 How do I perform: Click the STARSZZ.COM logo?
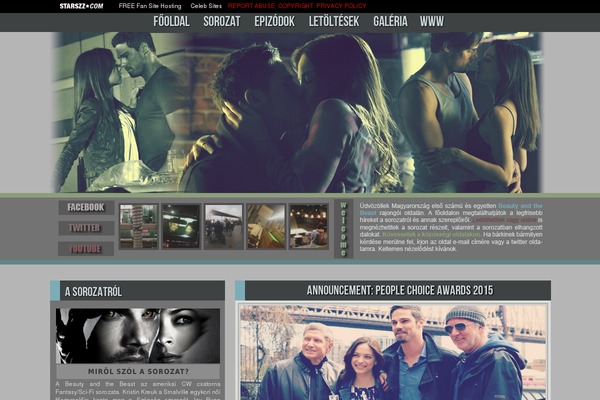(81, 6)
